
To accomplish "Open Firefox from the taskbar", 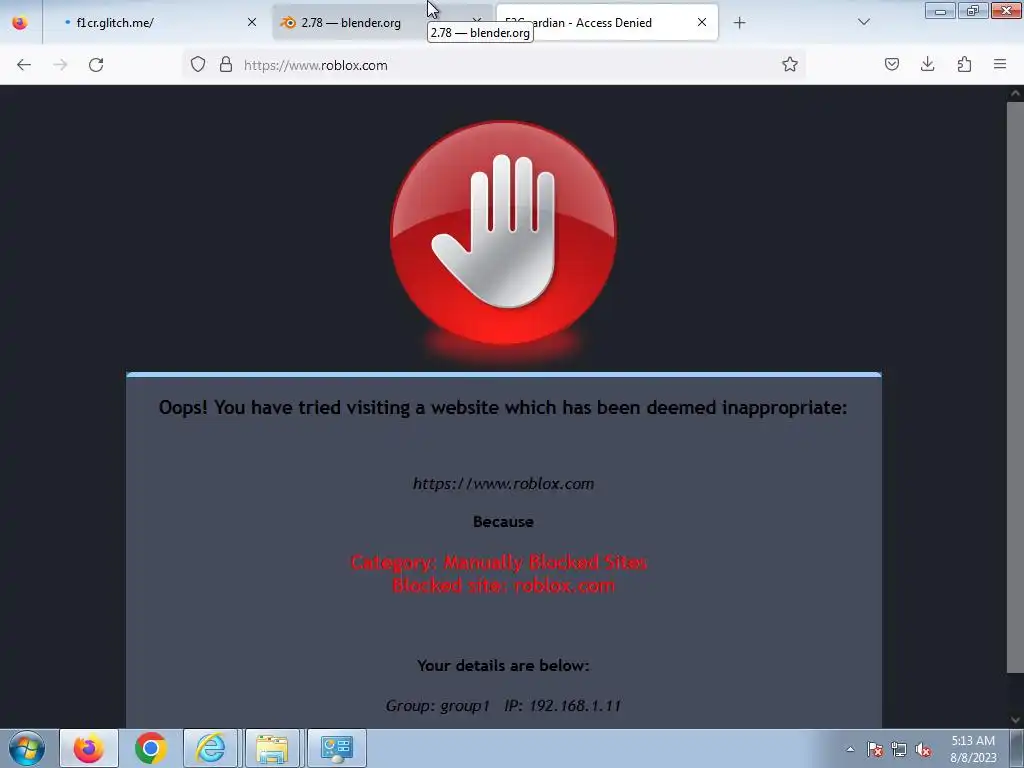I will (x=89, y=748).
